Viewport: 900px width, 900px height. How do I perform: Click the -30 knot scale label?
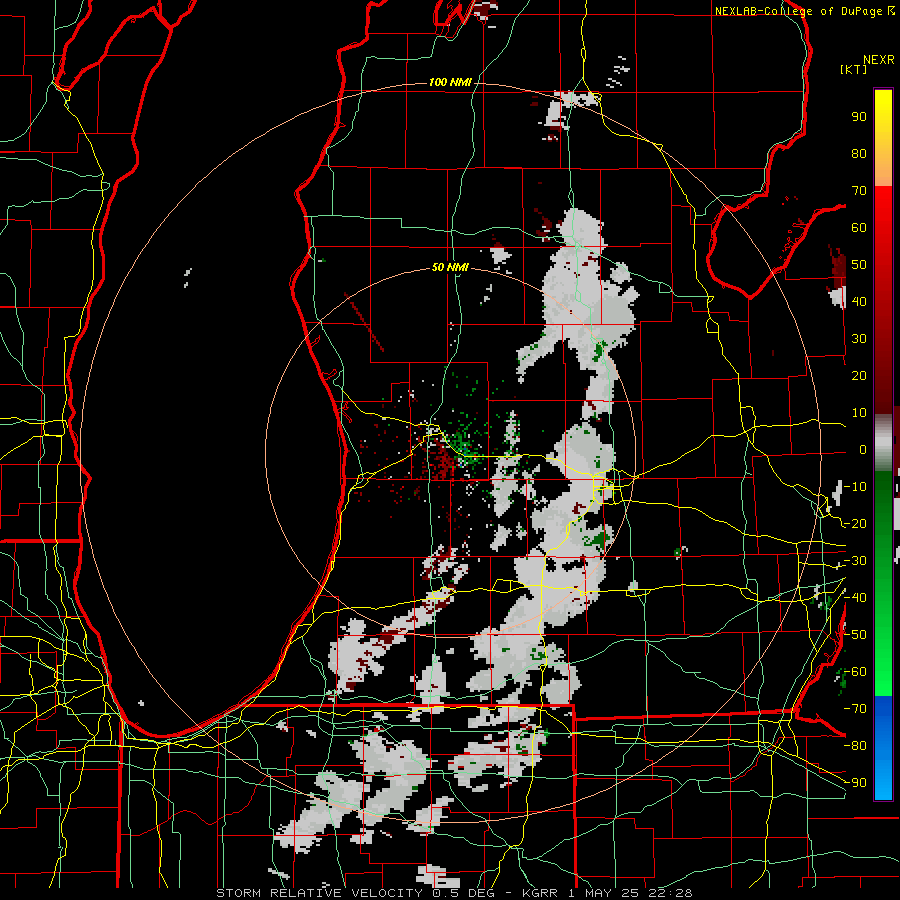pyautogui.click(x=855, y=561)
